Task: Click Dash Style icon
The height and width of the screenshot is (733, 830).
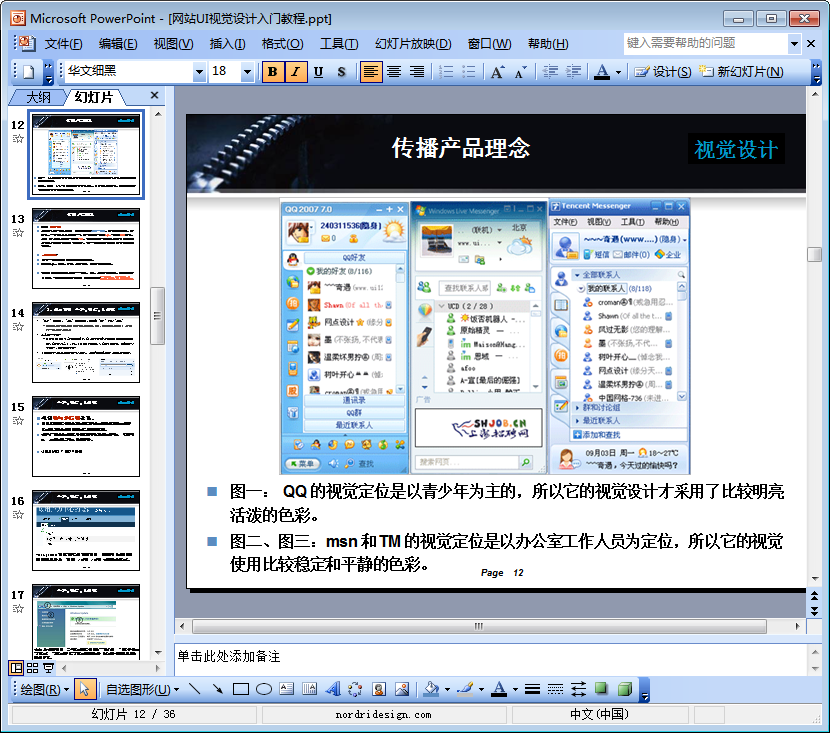Action: (555, 689)
